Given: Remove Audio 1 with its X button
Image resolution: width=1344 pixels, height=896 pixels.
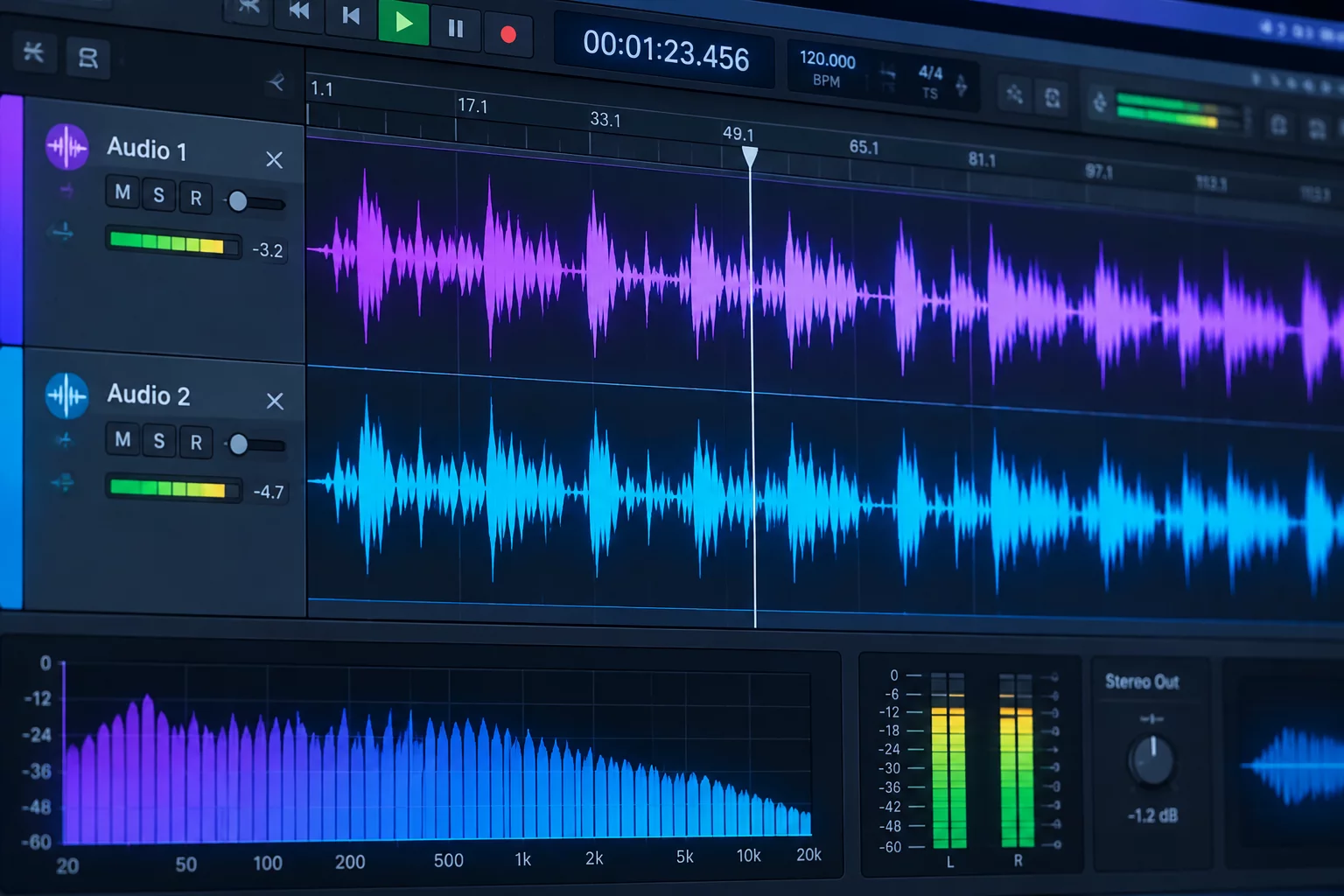Looking at the screenshot, I should pyautogui.click(x=274, y=159).
